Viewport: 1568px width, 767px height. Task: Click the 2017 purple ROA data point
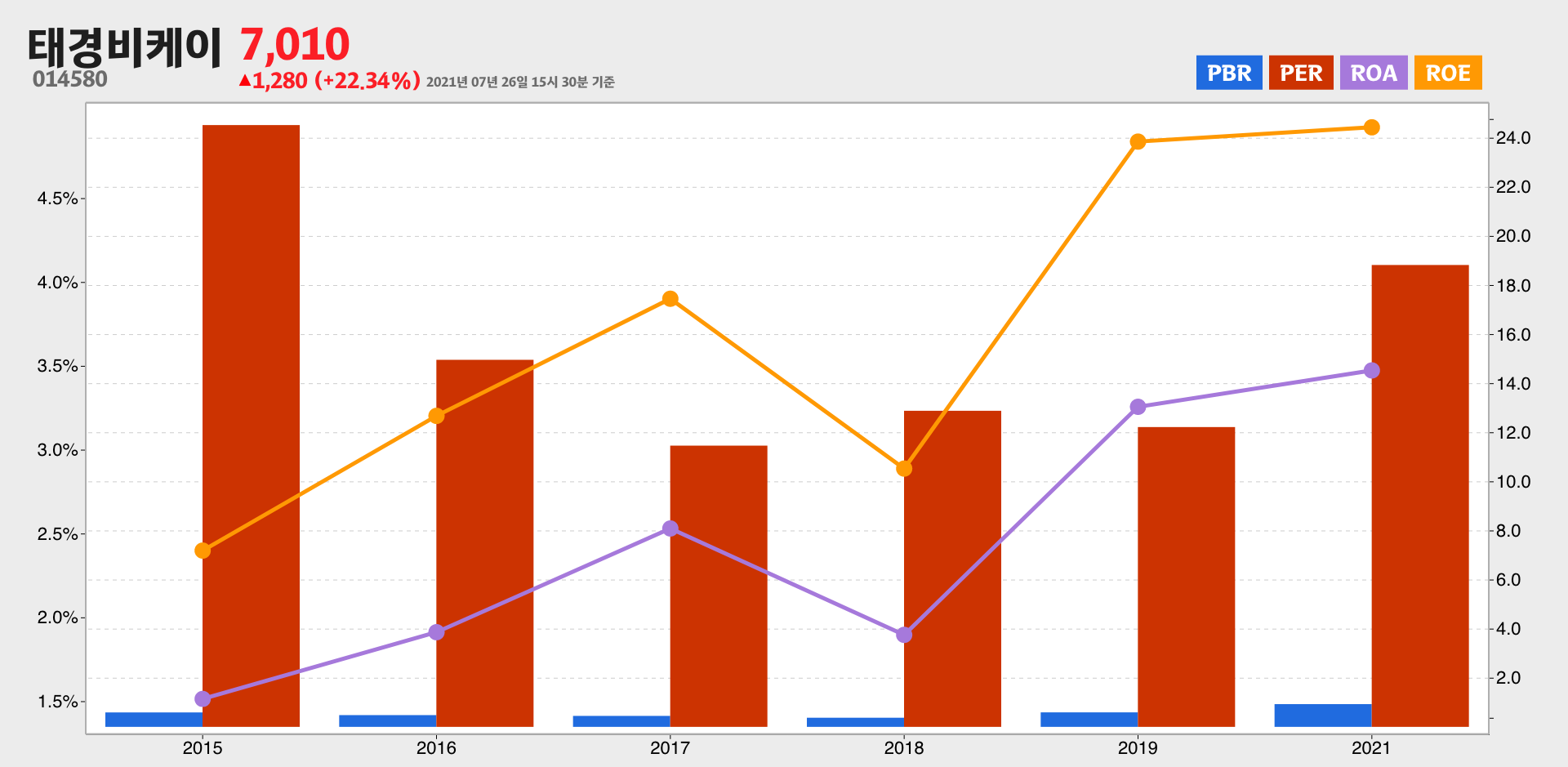670,528
